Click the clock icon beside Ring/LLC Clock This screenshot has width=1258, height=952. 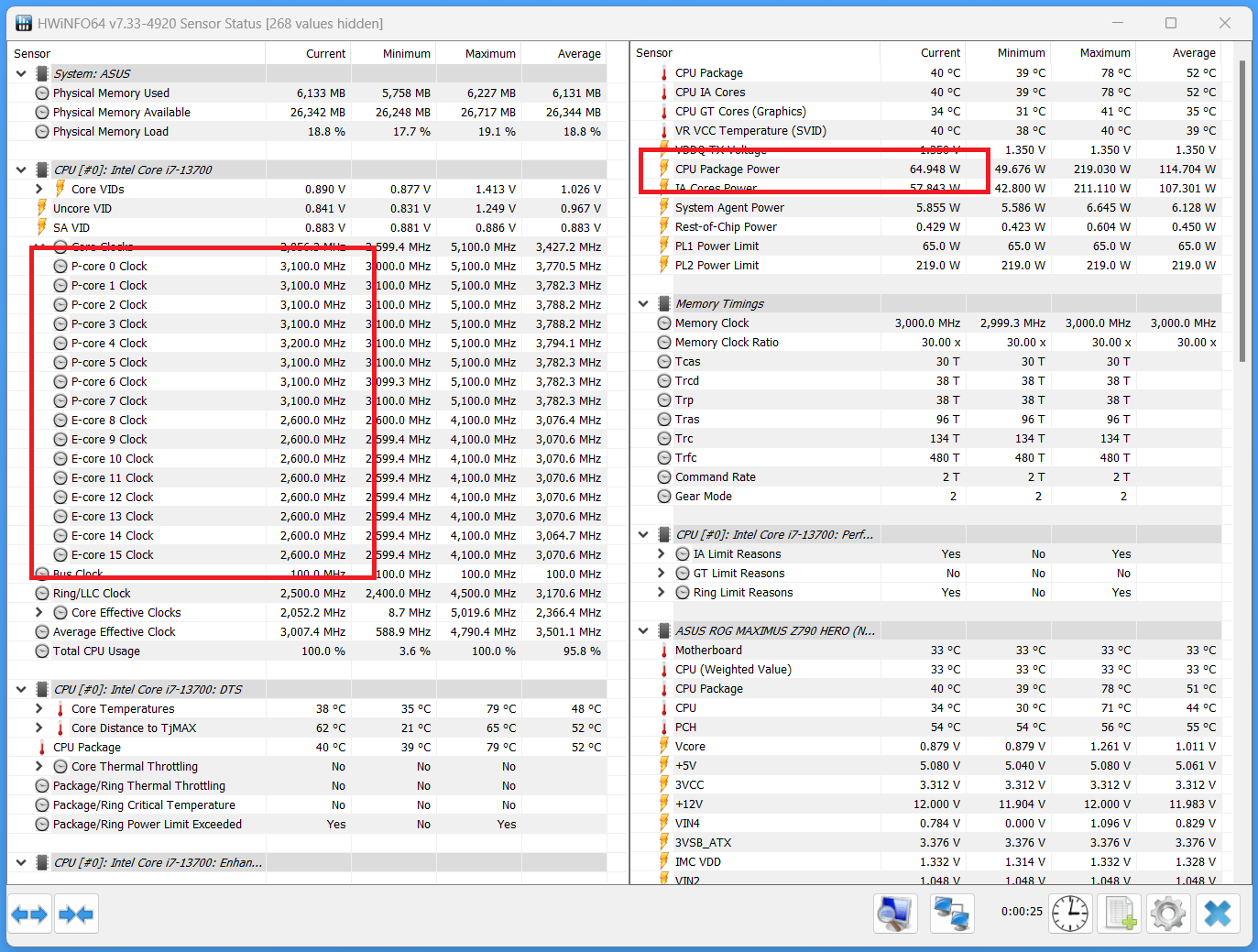point(42,593)
